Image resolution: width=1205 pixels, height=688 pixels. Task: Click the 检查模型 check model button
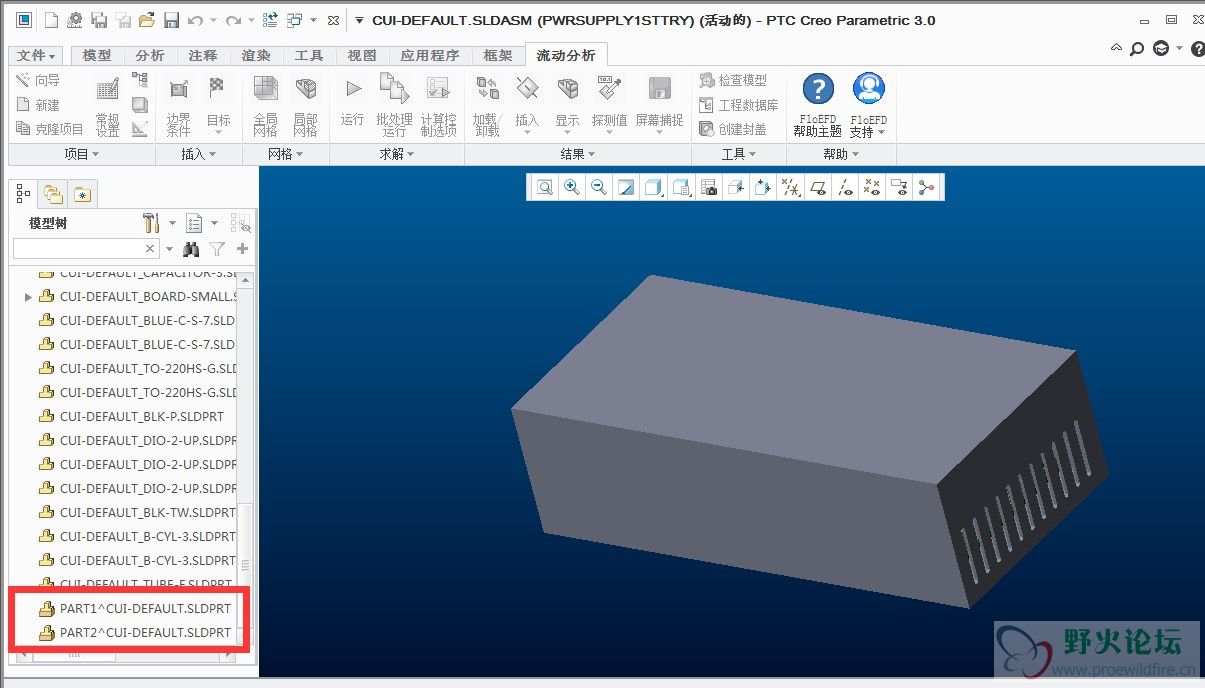(733, 80)
